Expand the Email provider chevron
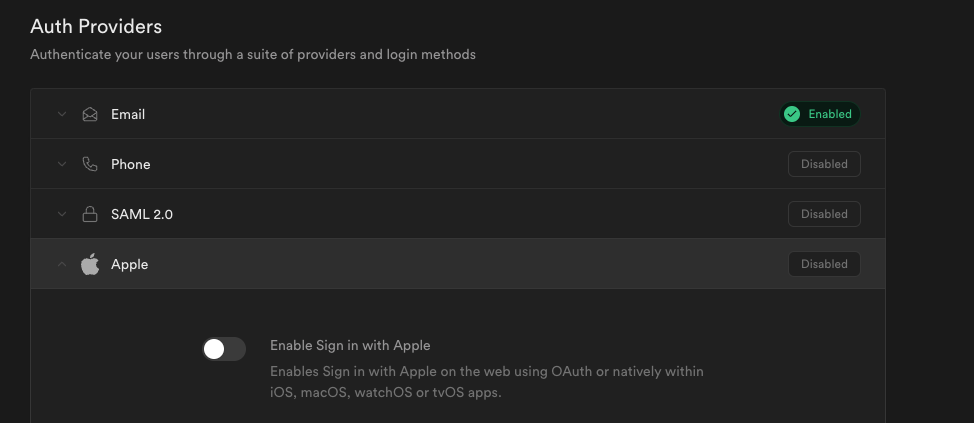Screen dimensions: 974x423 [62, 114]
